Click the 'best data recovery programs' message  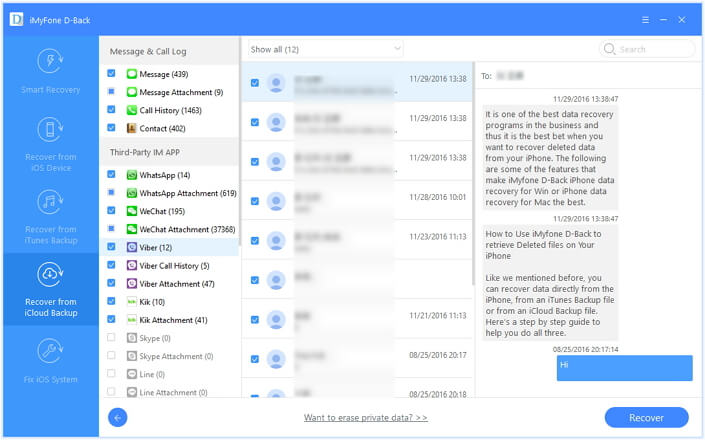(x=550, y=158)
